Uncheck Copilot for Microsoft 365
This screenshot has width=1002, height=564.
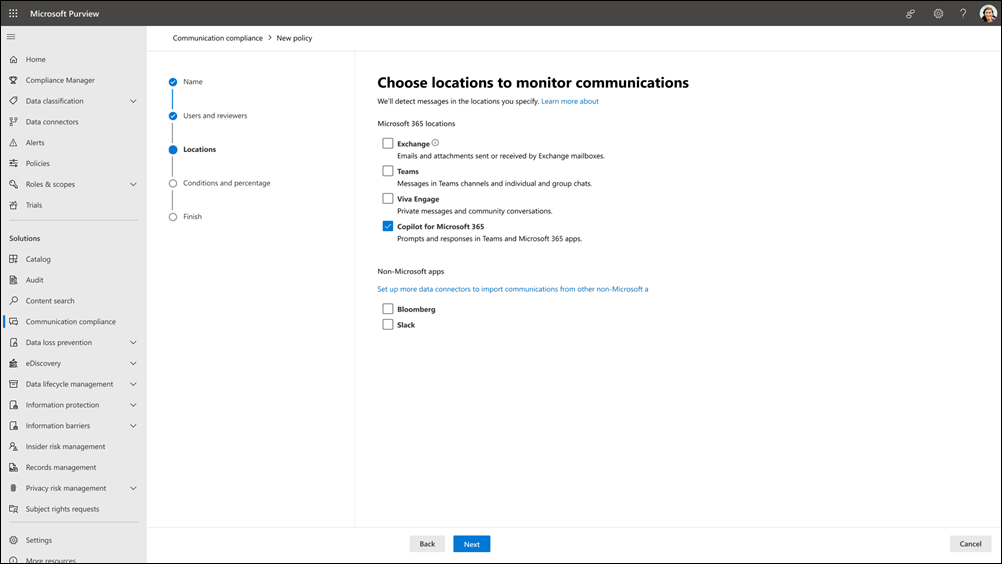(387, 226)
